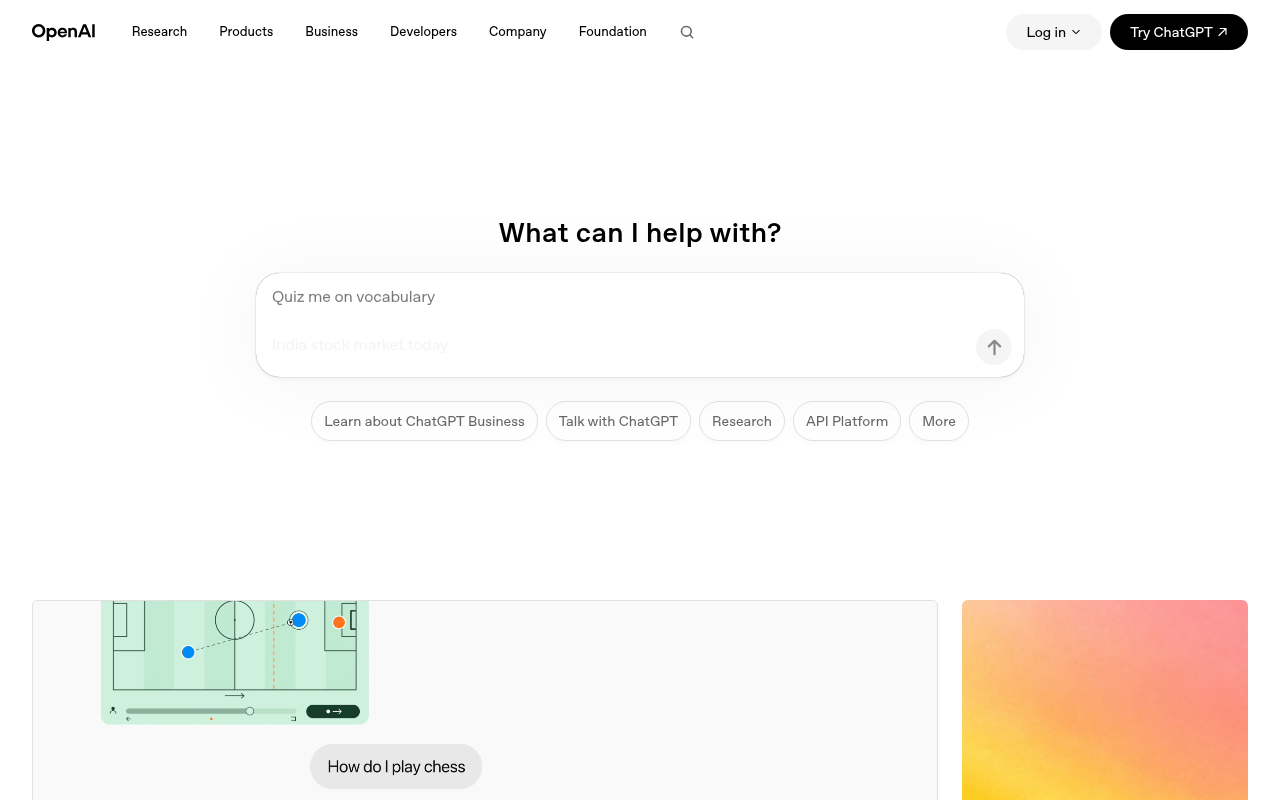This screenshot has height=800, width=1280.
Task: Open the Research menu in the top navigation
Action: click(160, 32)
